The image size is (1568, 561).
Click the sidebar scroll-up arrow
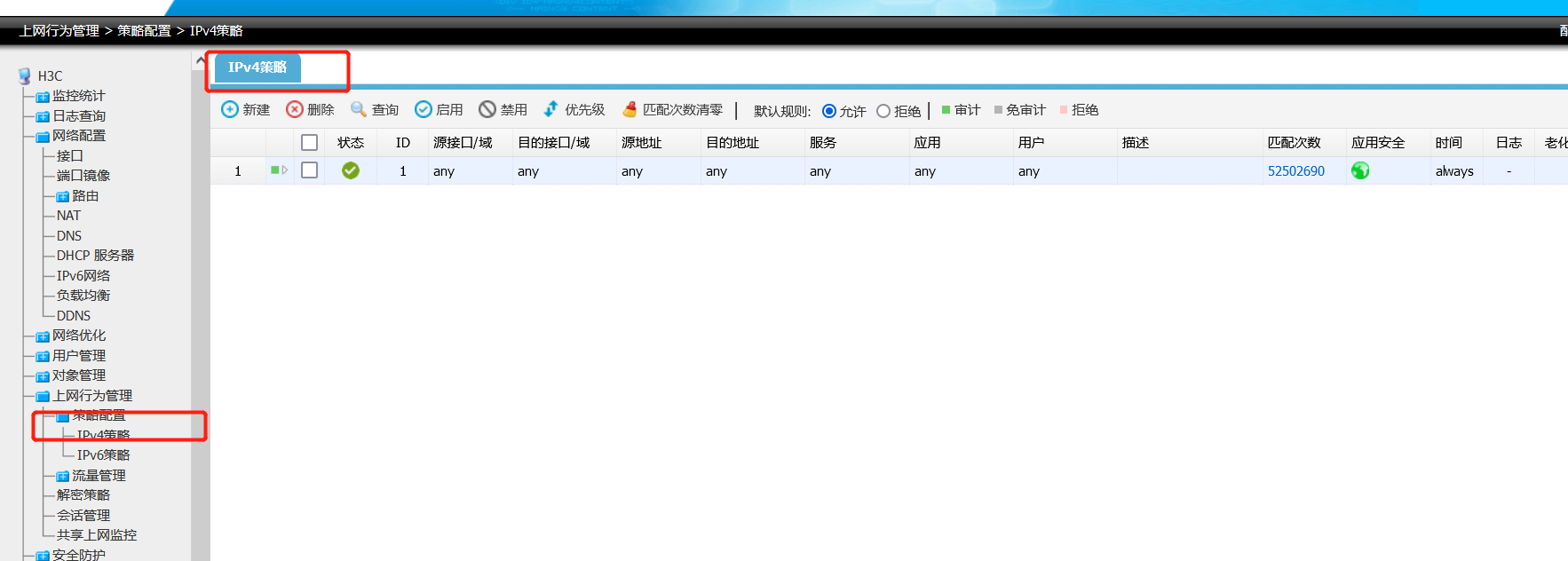(201, 61)
